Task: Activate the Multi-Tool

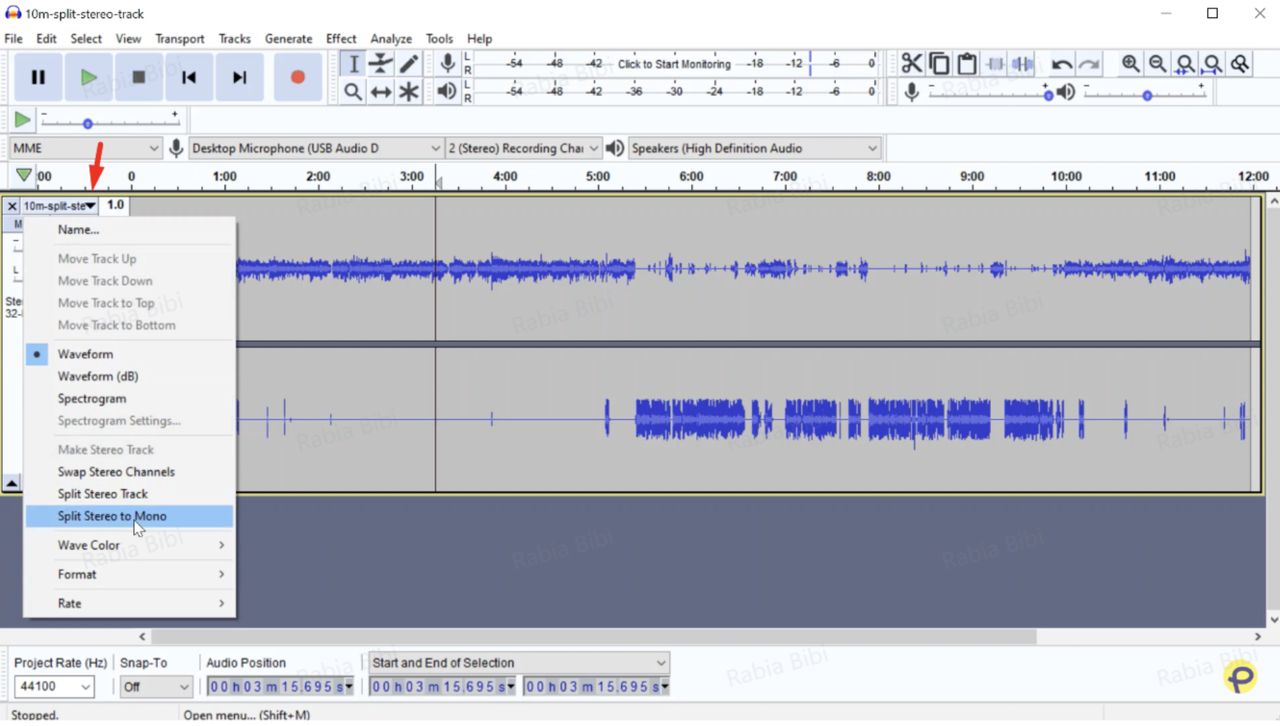Action: click(409, 92)
